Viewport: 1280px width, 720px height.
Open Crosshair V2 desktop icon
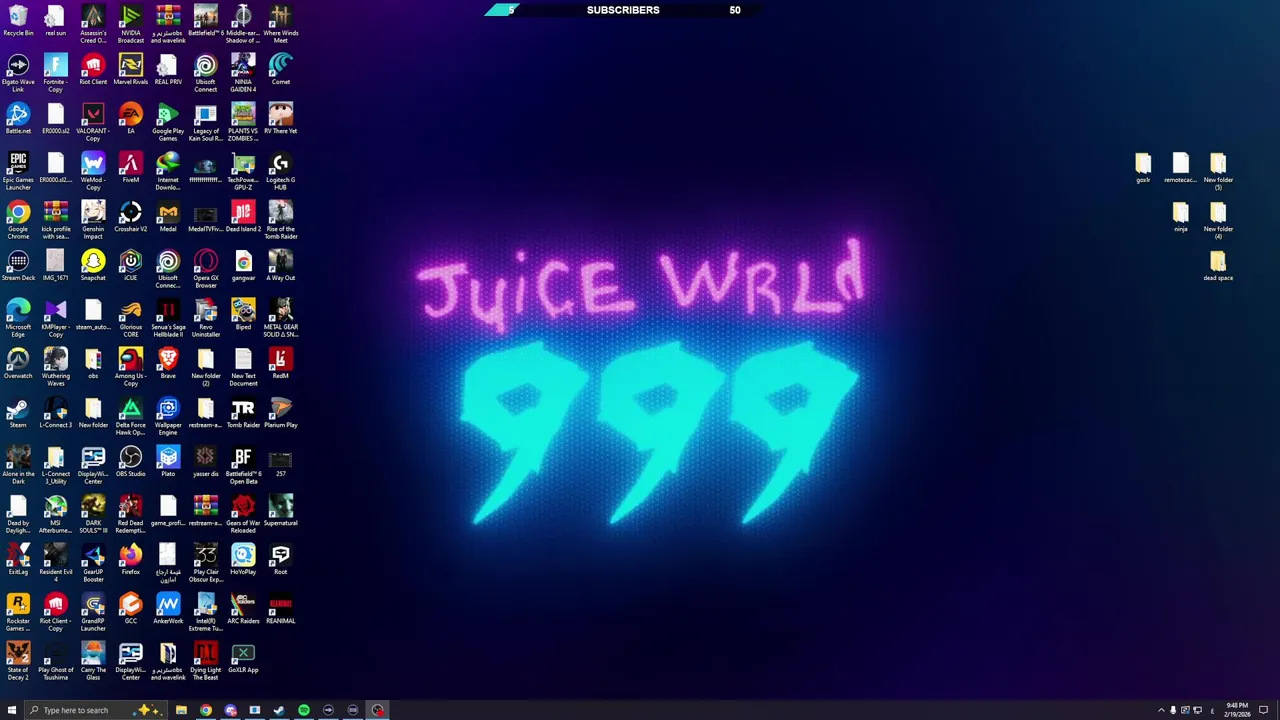click(x=131, y=217)
